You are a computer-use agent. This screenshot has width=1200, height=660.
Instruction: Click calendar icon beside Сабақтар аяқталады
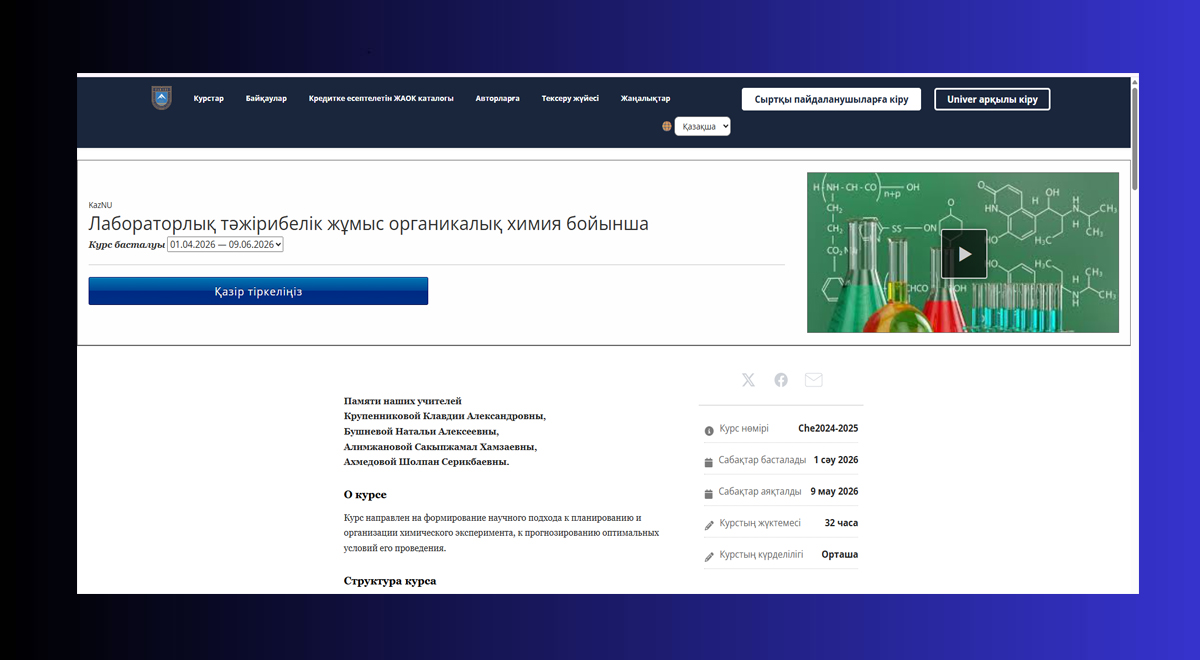[709, 493]
